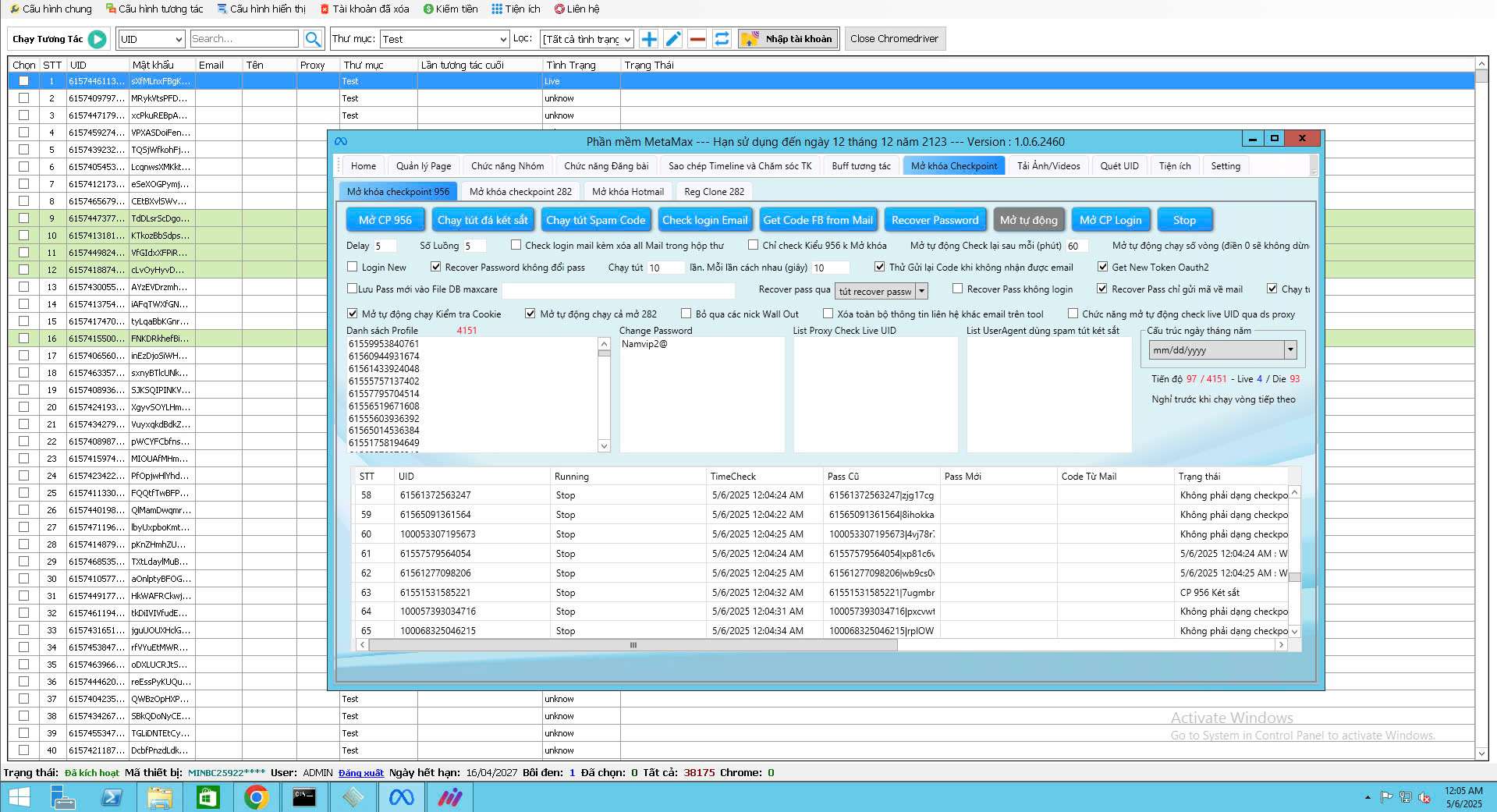This screenshot has width=1497, height=812.
Task: Click the Search input field
Action: [243, 39]
